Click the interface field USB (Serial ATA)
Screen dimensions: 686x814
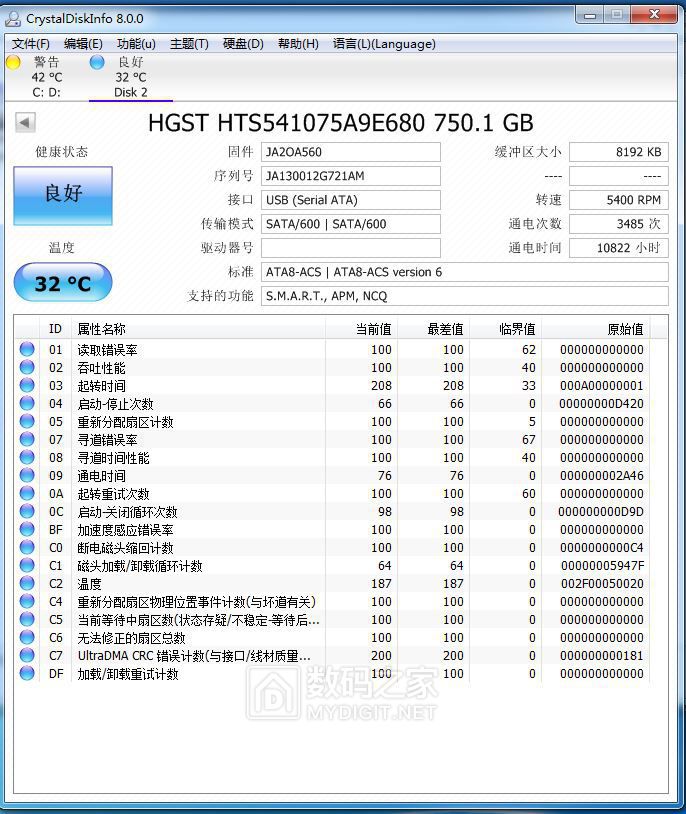click(x=351, y=200)
